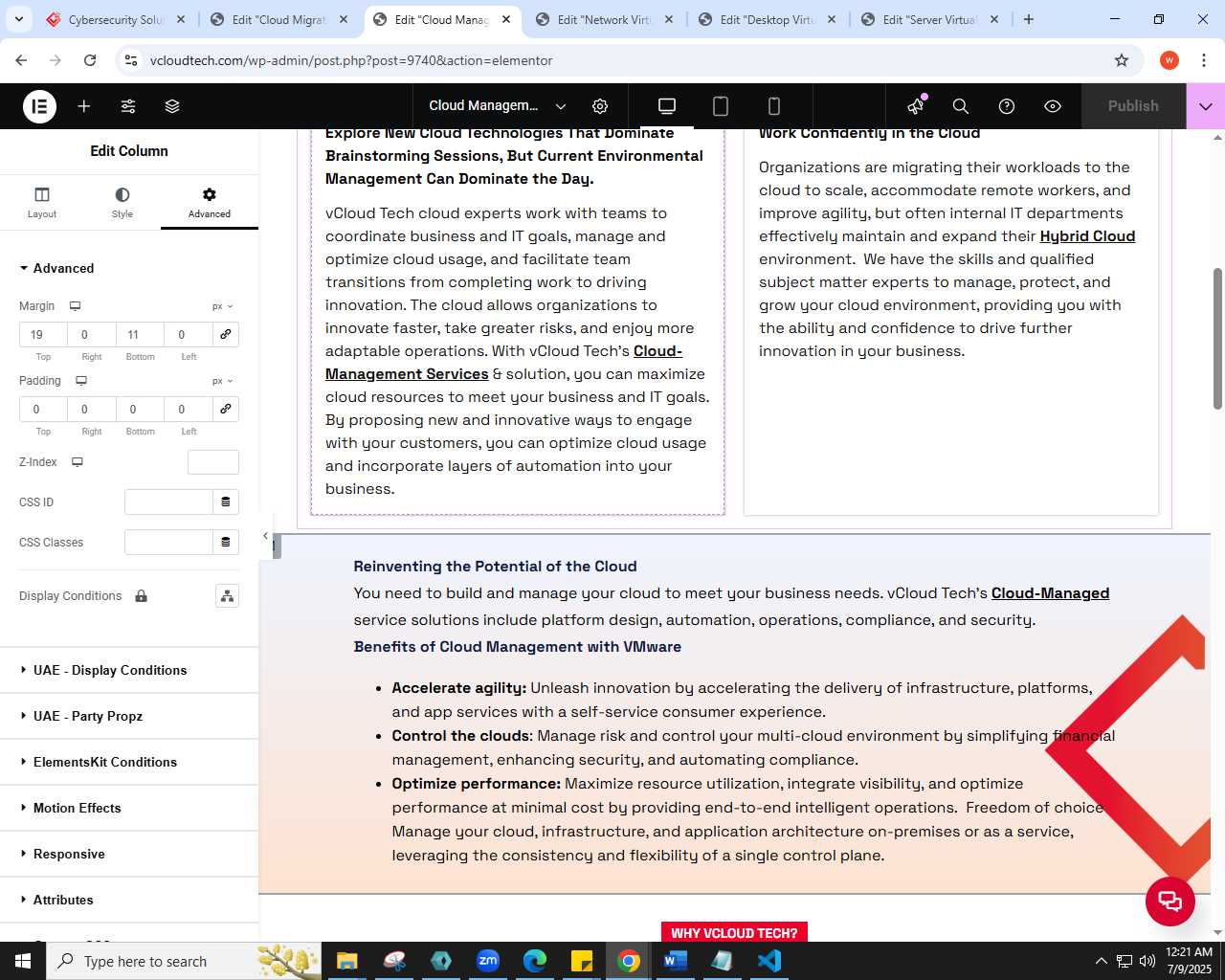Expand the Attributes section
Screen dimensions: 1225x980
(x=129, y=900)
